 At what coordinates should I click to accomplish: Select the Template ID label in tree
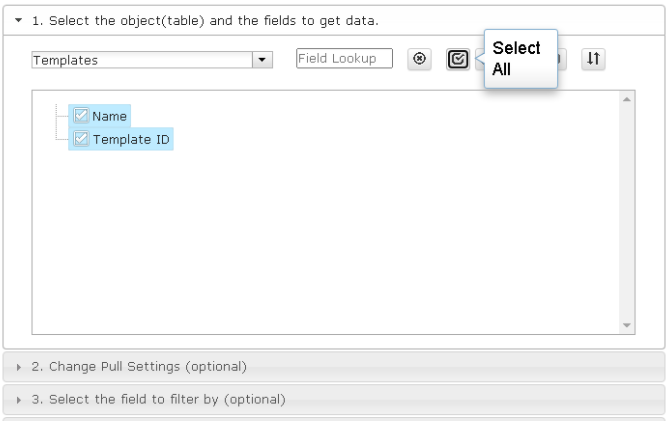131,139
